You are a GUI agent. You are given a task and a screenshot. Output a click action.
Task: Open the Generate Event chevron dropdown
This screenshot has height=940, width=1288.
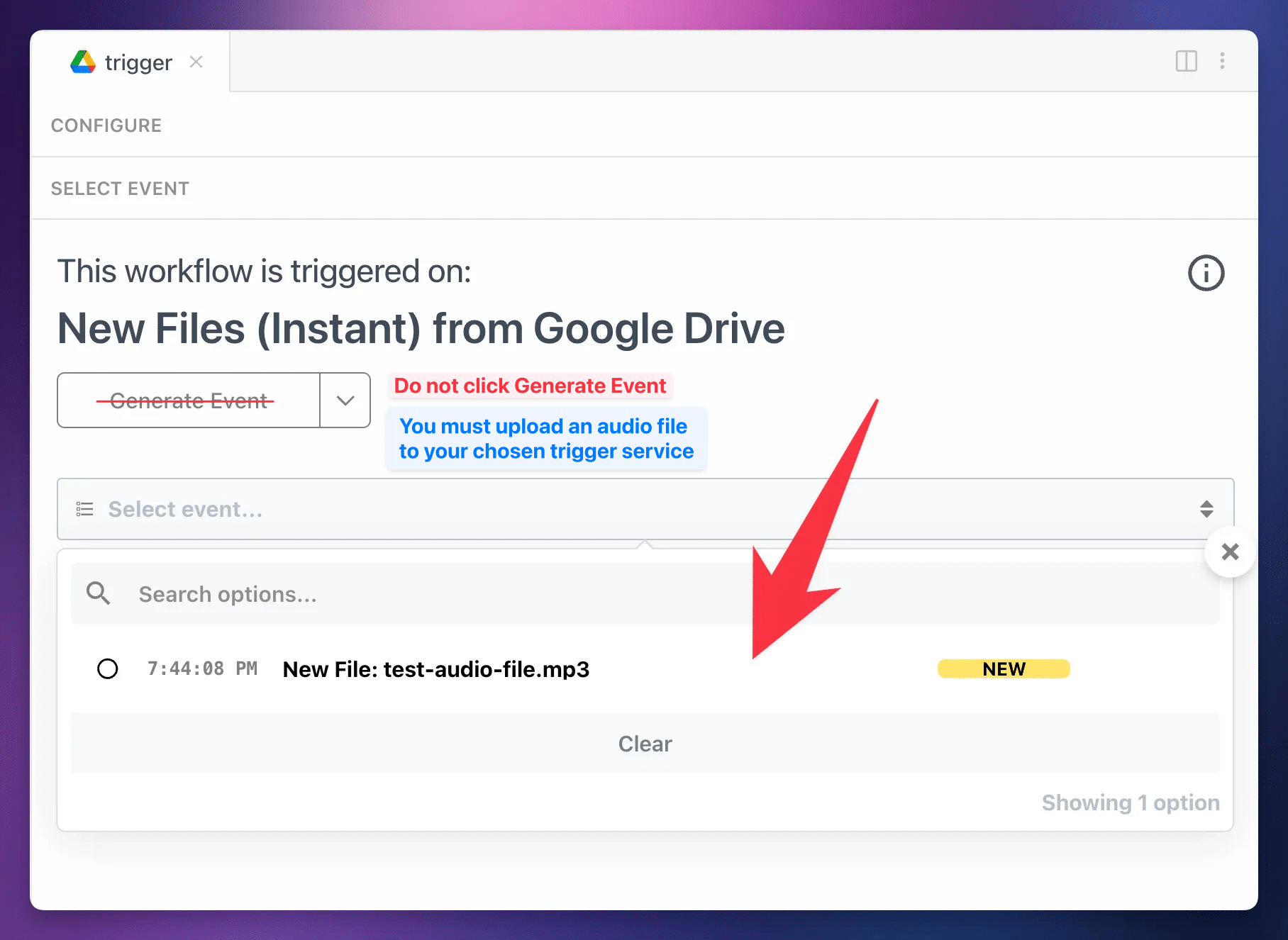click(345, 401)
